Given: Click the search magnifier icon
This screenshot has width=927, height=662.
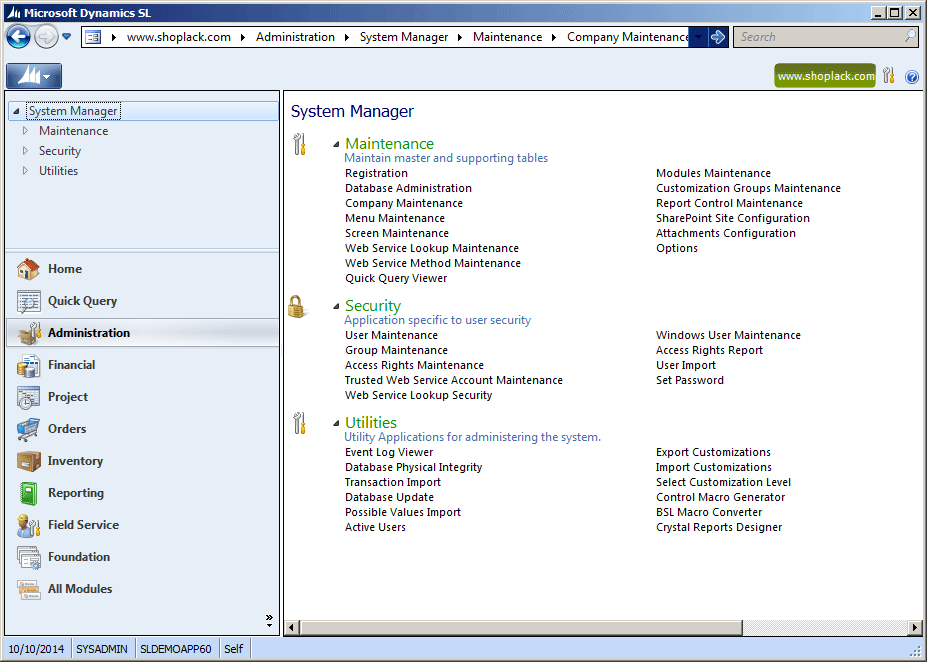Looking at the screenshot, I should point(911,37).
